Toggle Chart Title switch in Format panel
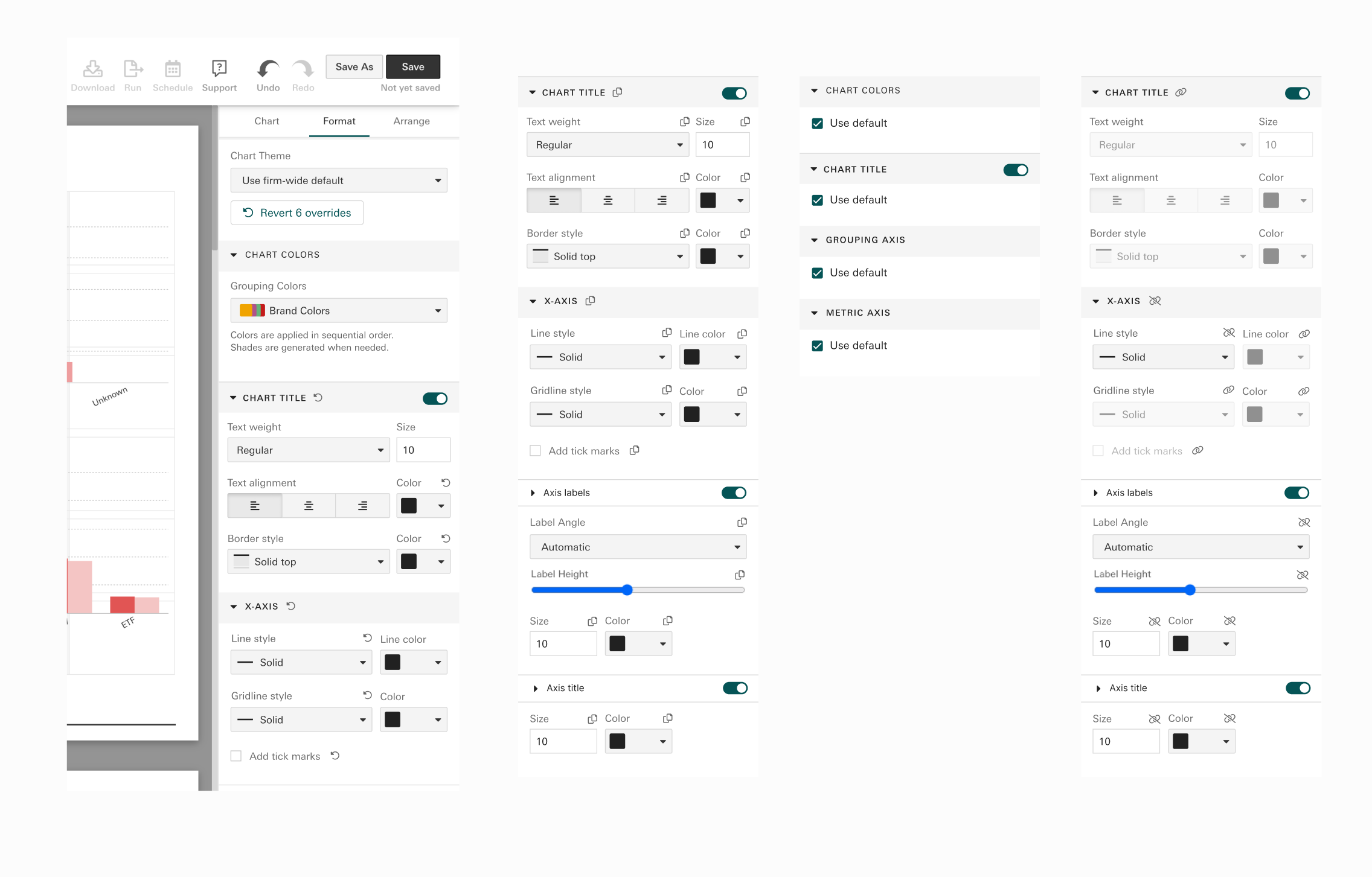The height and width of the screenshot is (877, 1372). click(x=435, y=398)
